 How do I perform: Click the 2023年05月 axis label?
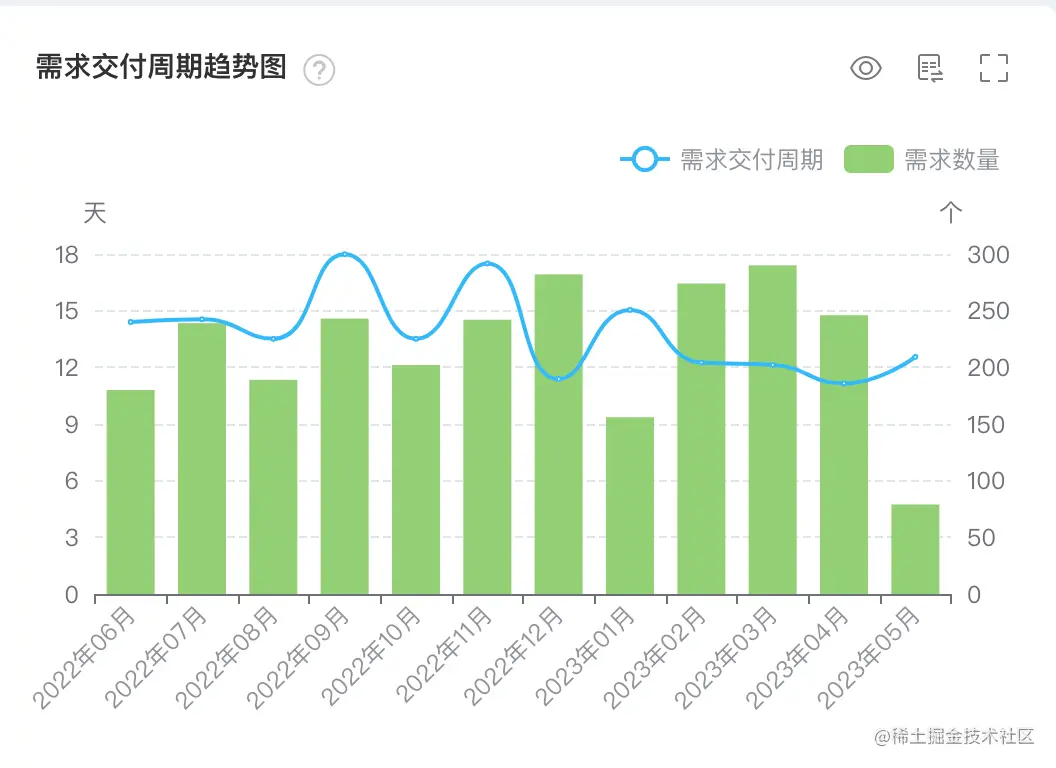(869, 658)
